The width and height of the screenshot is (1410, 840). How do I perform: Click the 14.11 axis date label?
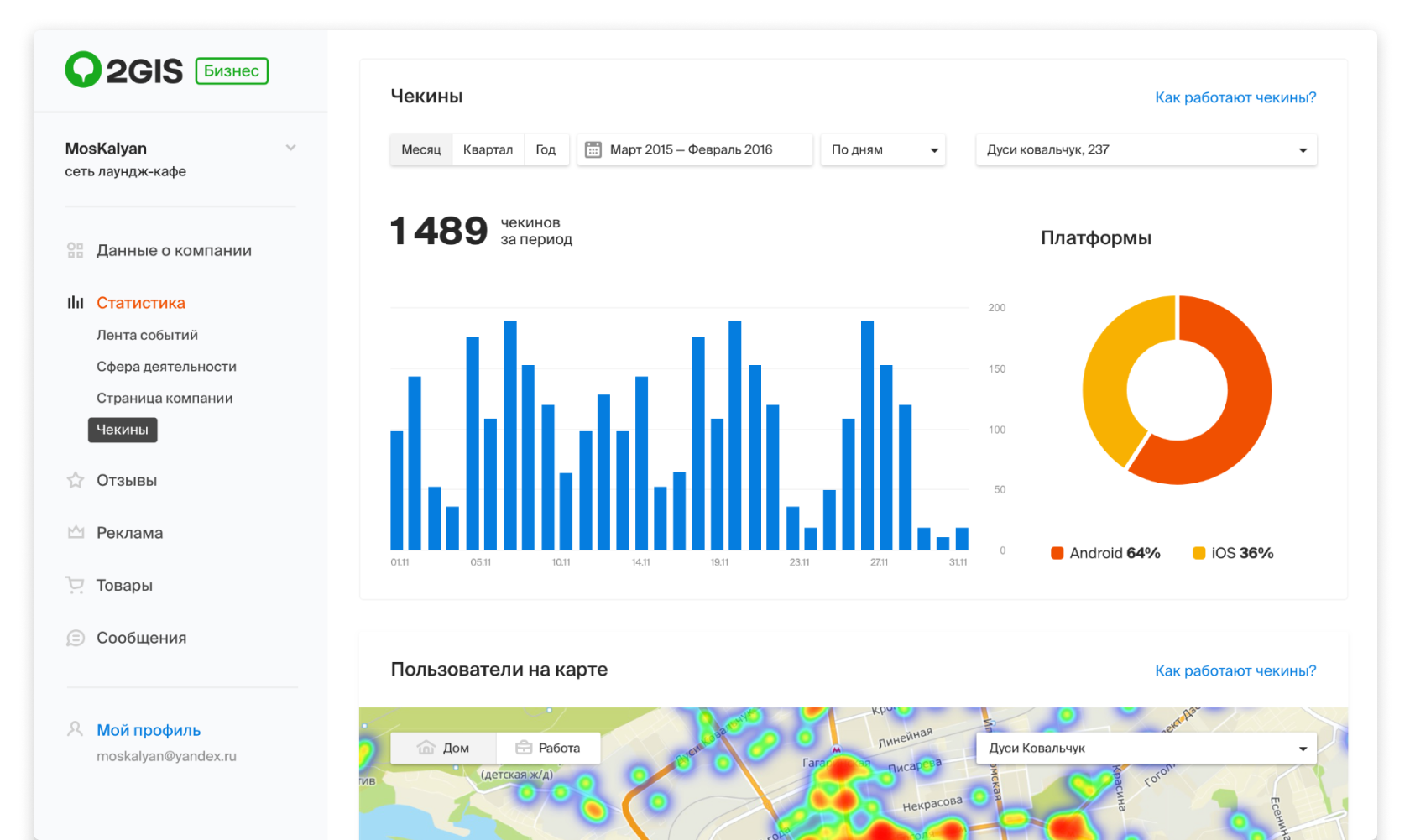pyautogui.click(x=641, y=562)
